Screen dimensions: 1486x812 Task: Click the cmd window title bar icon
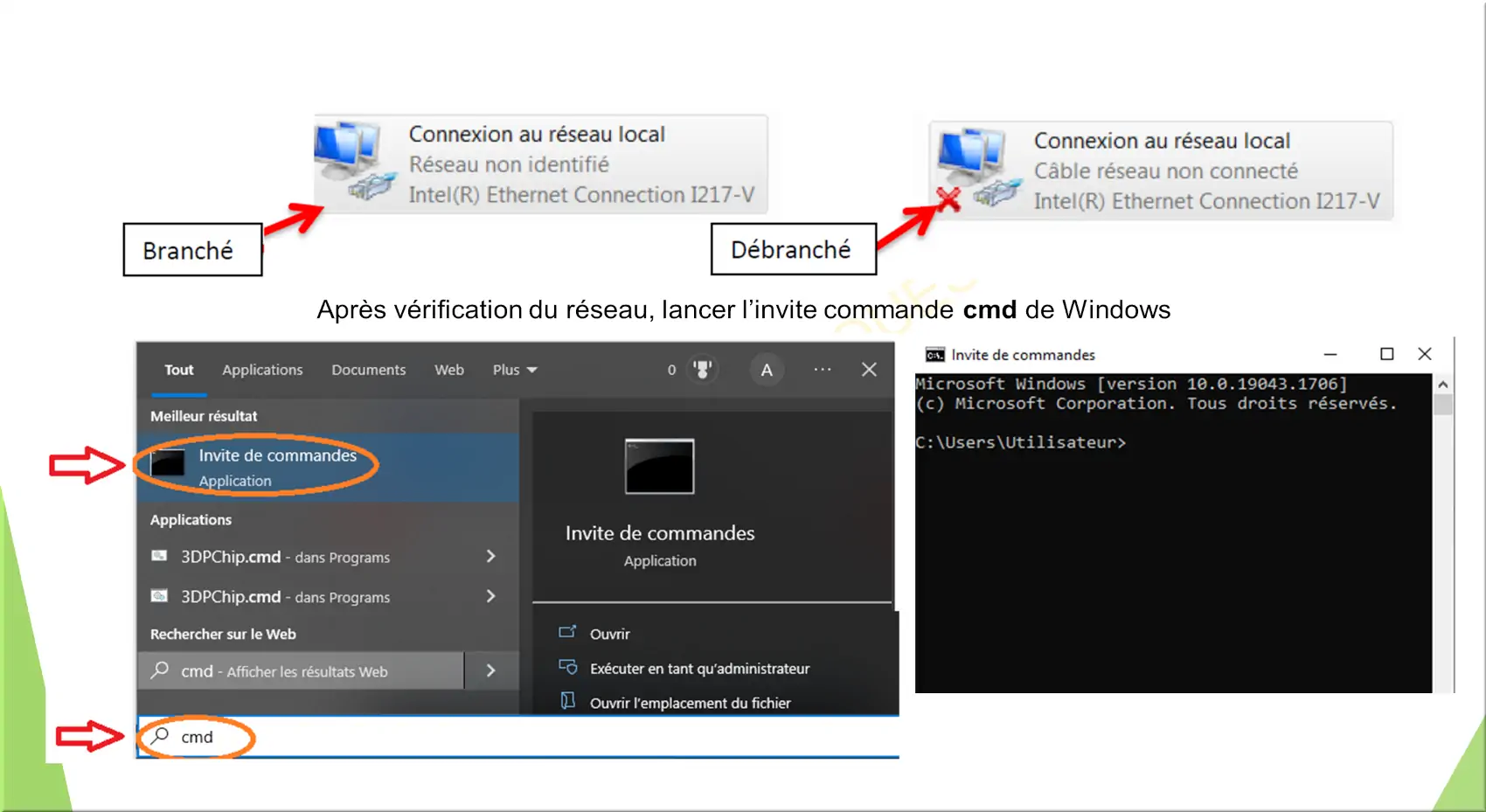click(x=935, y=355)
